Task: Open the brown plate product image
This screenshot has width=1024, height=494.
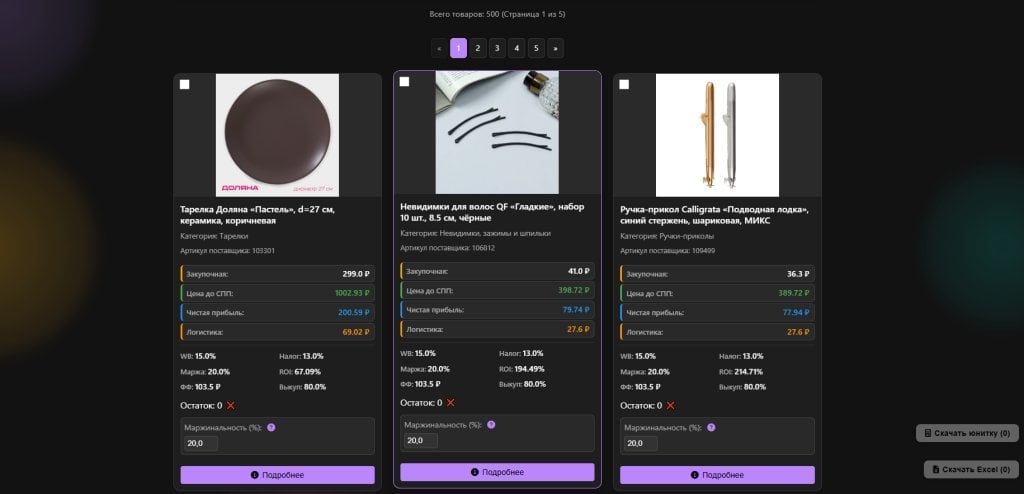Action: pos(278,135)
